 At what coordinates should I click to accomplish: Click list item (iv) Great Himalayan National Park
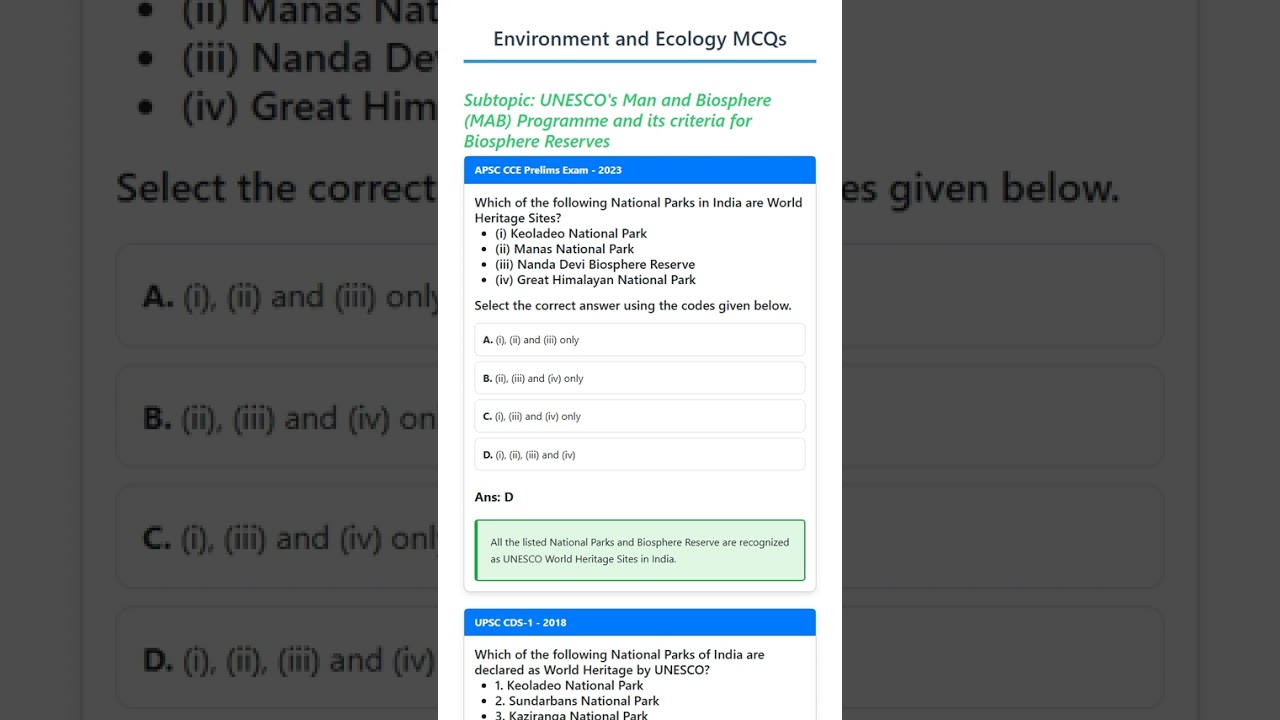tap(595, 280)
